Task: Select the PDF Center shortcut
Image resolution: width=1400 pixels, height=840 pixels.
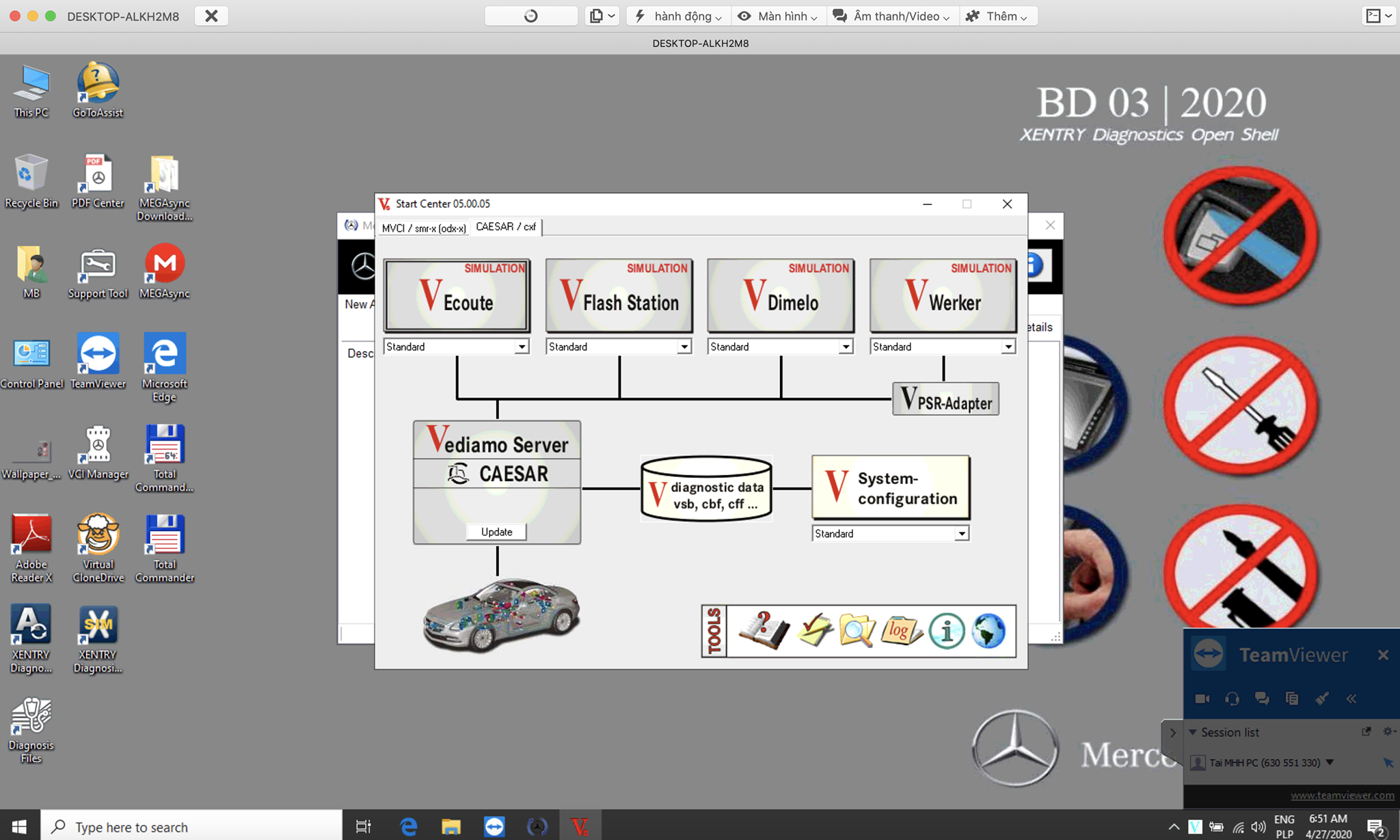Action: tap(98, 181)
